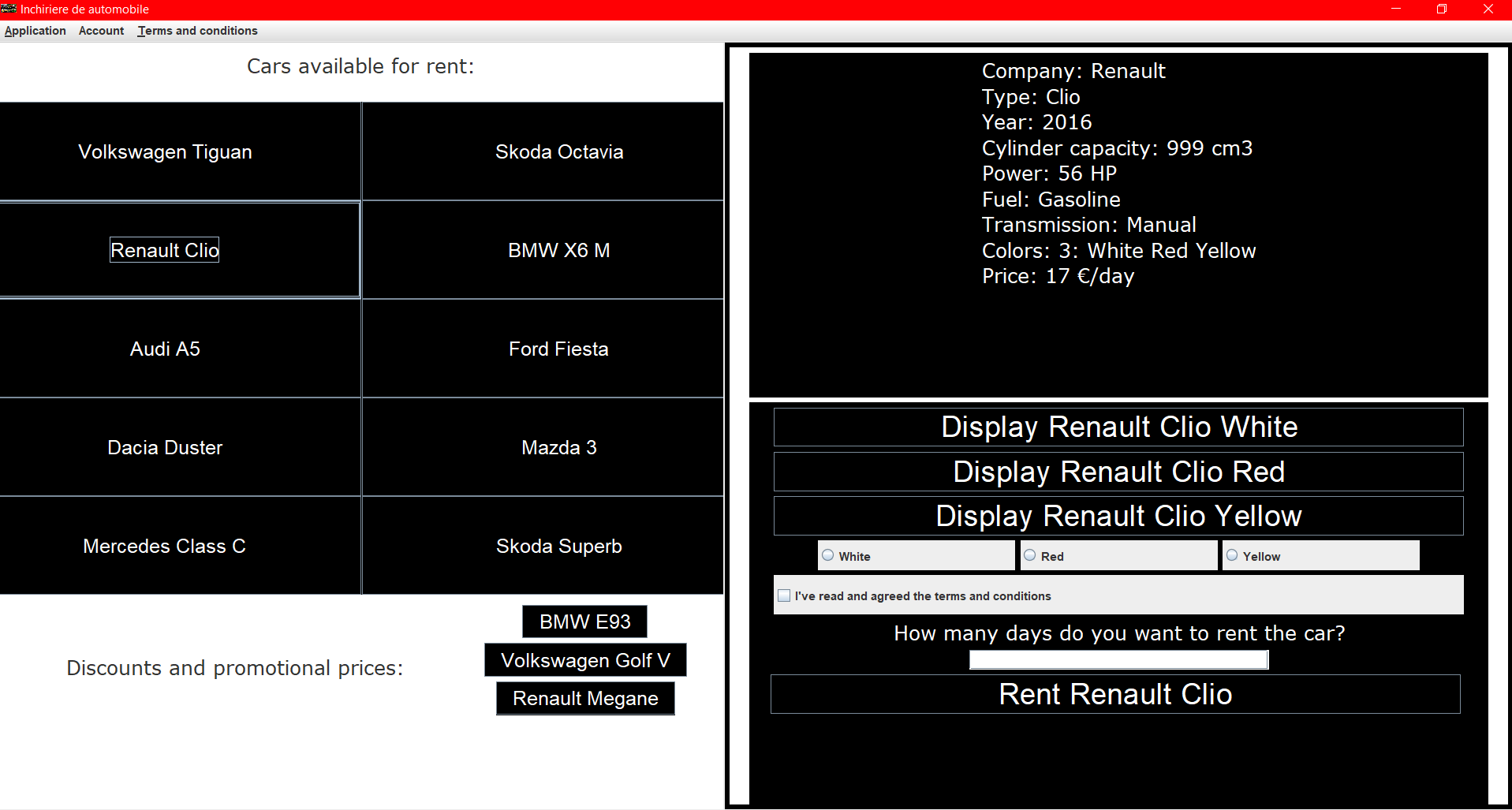Open Terms and conditions menu
Screen dimensions: 1512x810
(197, 31)
